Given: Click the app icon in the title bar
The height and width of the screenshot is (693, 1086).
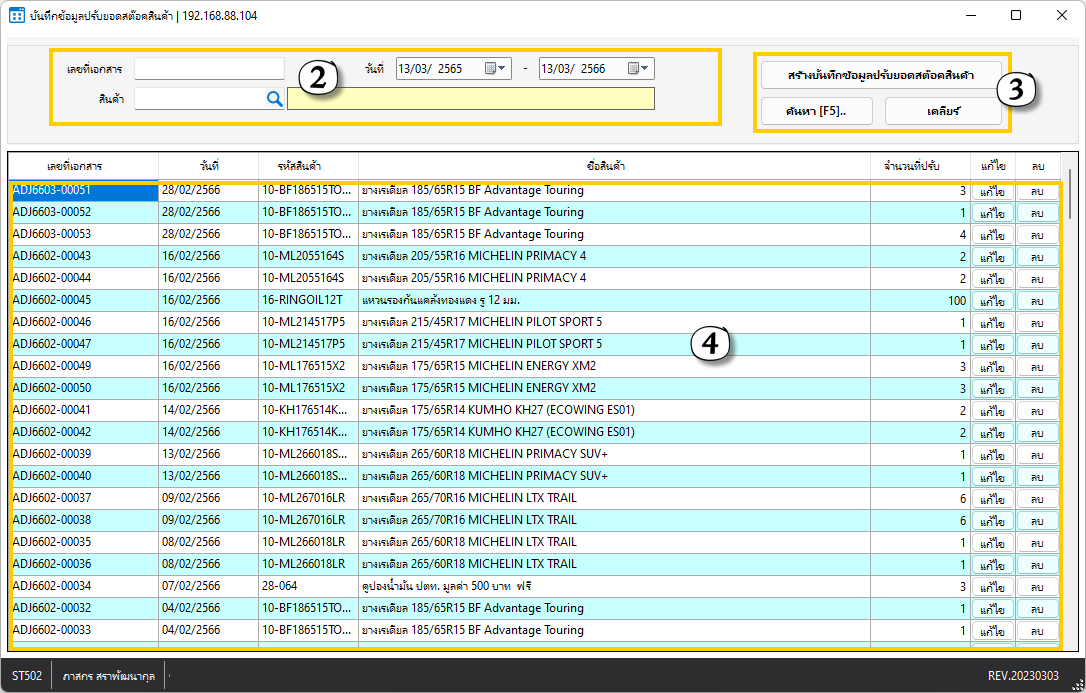Looking at the screenshot, I should 17,16.
